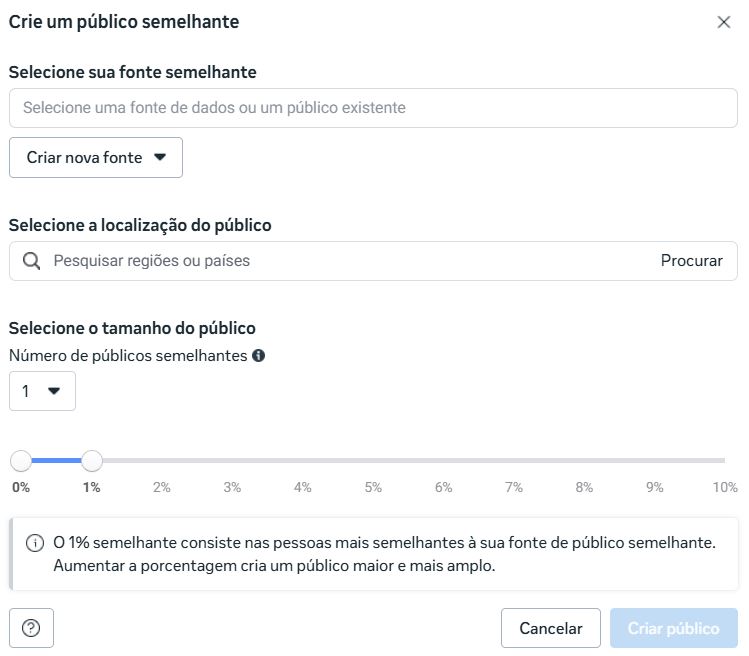The width and height of the screenshot is (749, 656).
Task: Click the slider handle at 1%
Action: click(92, 461)
